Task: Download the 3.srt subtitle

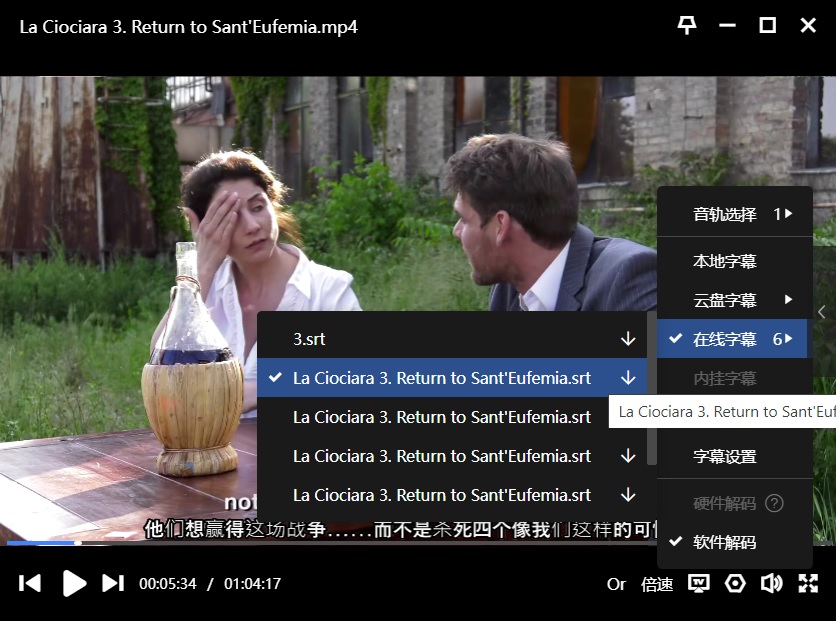Action: [628, 339]
